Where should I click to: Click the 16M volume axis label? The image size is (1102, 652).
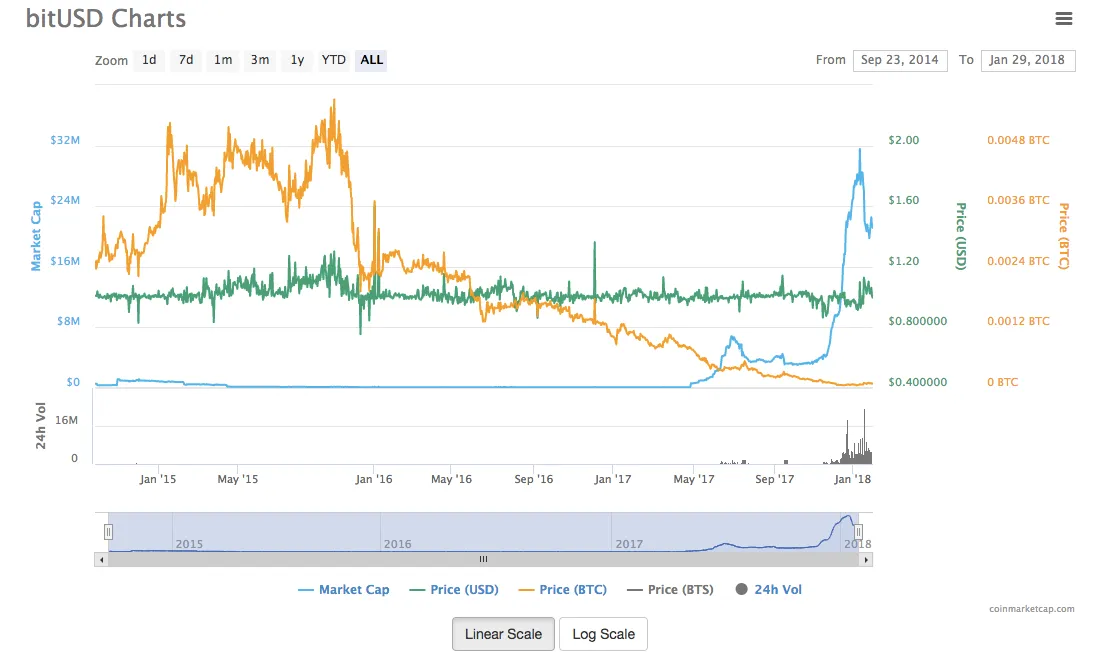pyautogui.click(x=66, y=420)
